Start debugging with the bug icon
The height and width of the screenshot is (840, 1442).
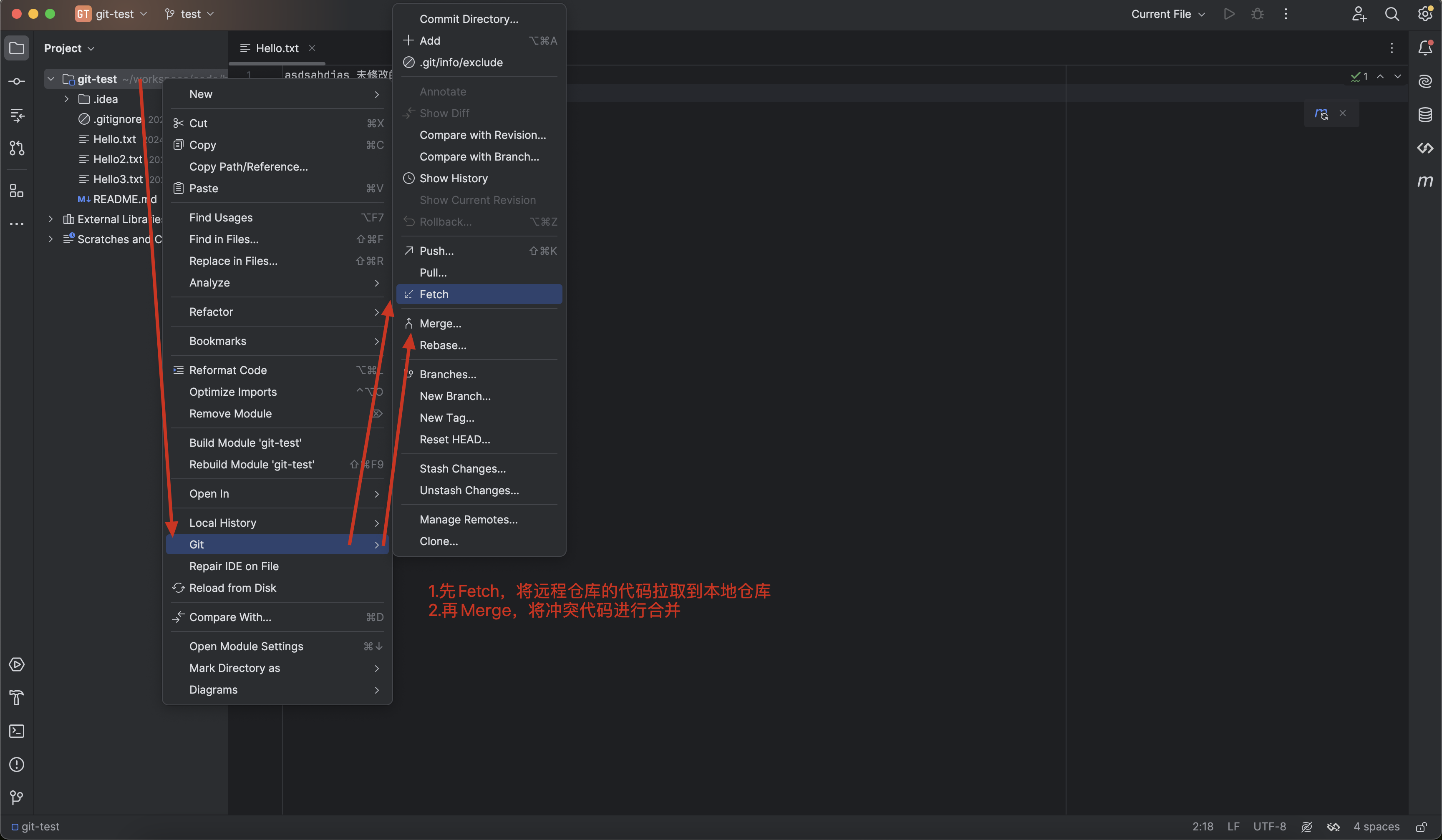(x=1257, y=14)
